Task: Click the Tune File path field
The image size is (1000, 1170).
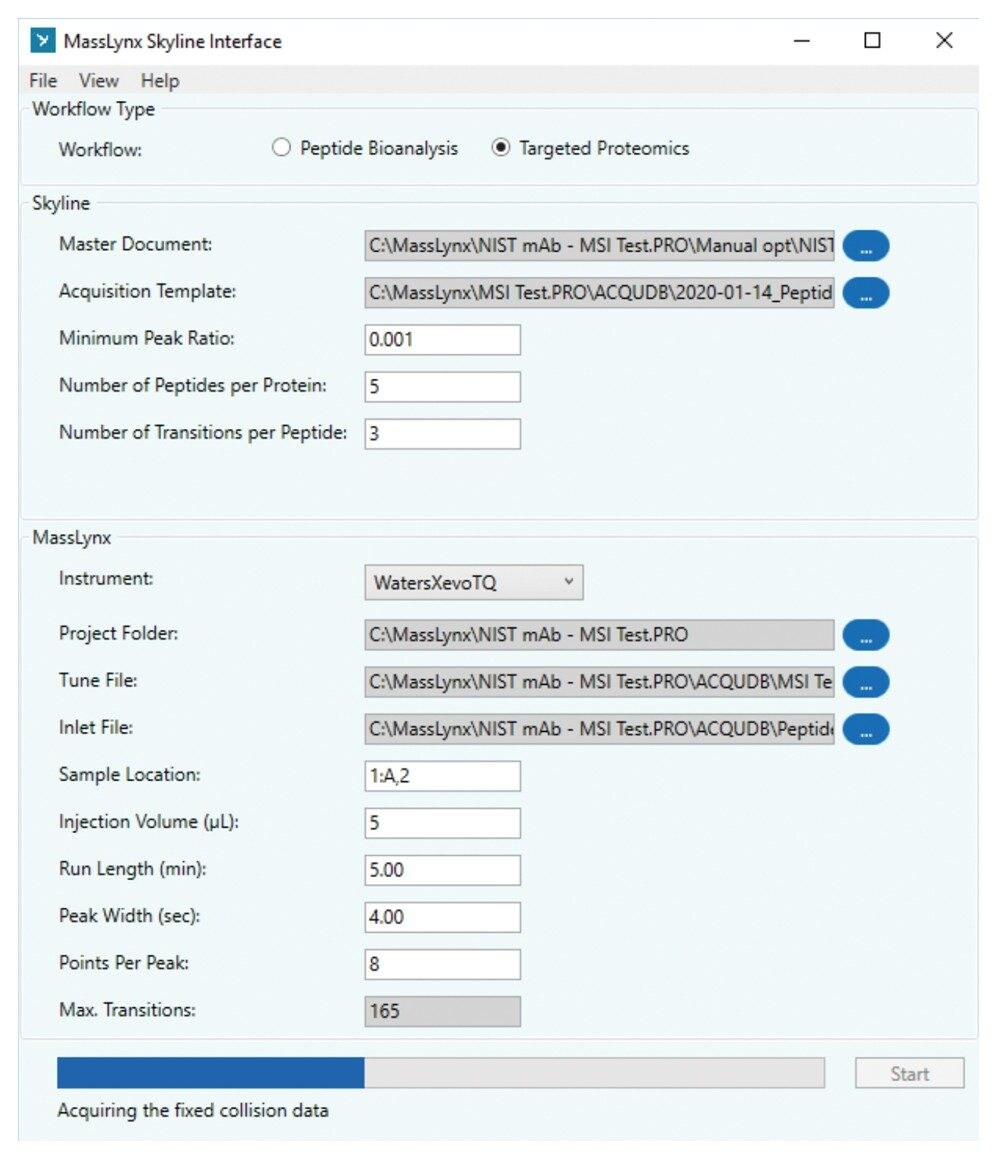Action: click(x=599, y=682)
